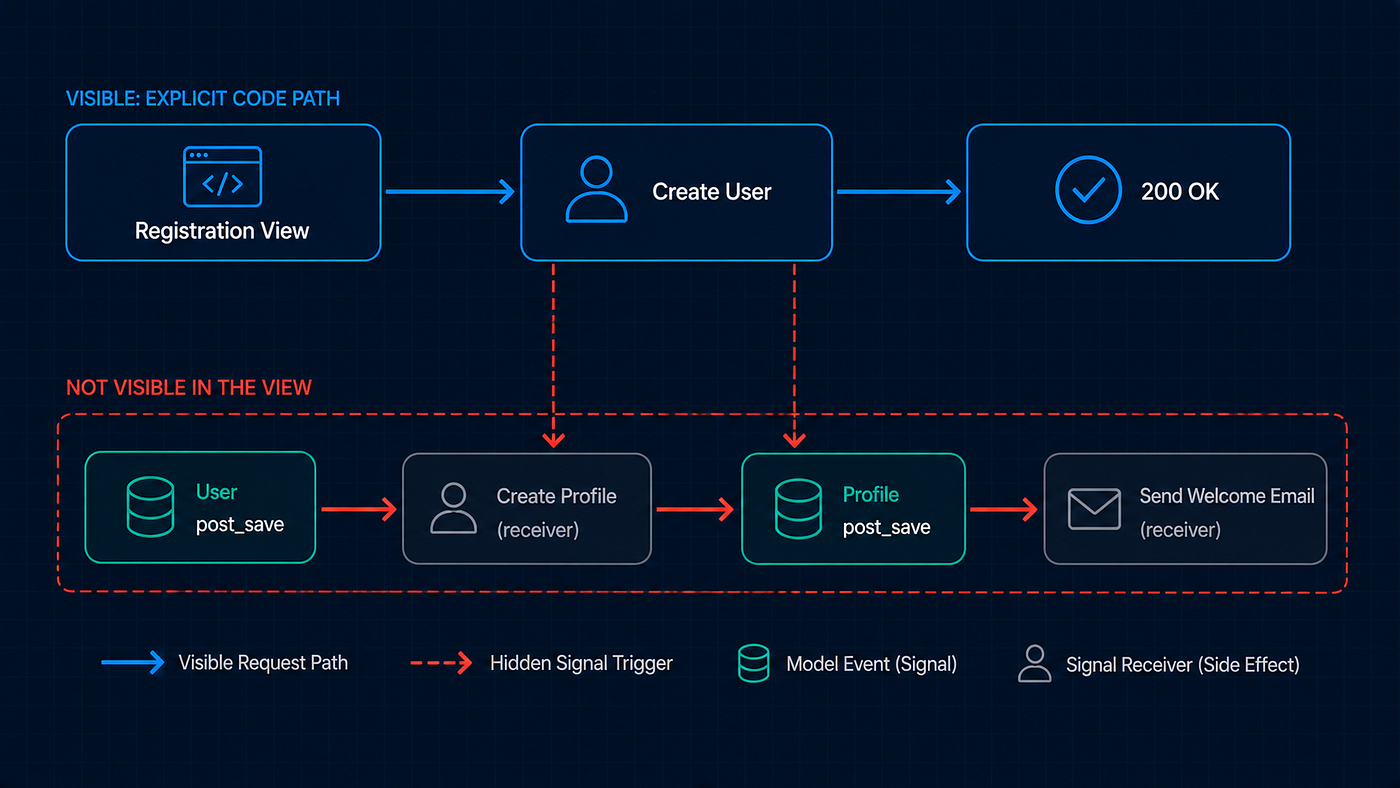Click the 'Hidden Signal Trigger' legend text
This screenshot has height=788, width=1400.
[581, 663]
